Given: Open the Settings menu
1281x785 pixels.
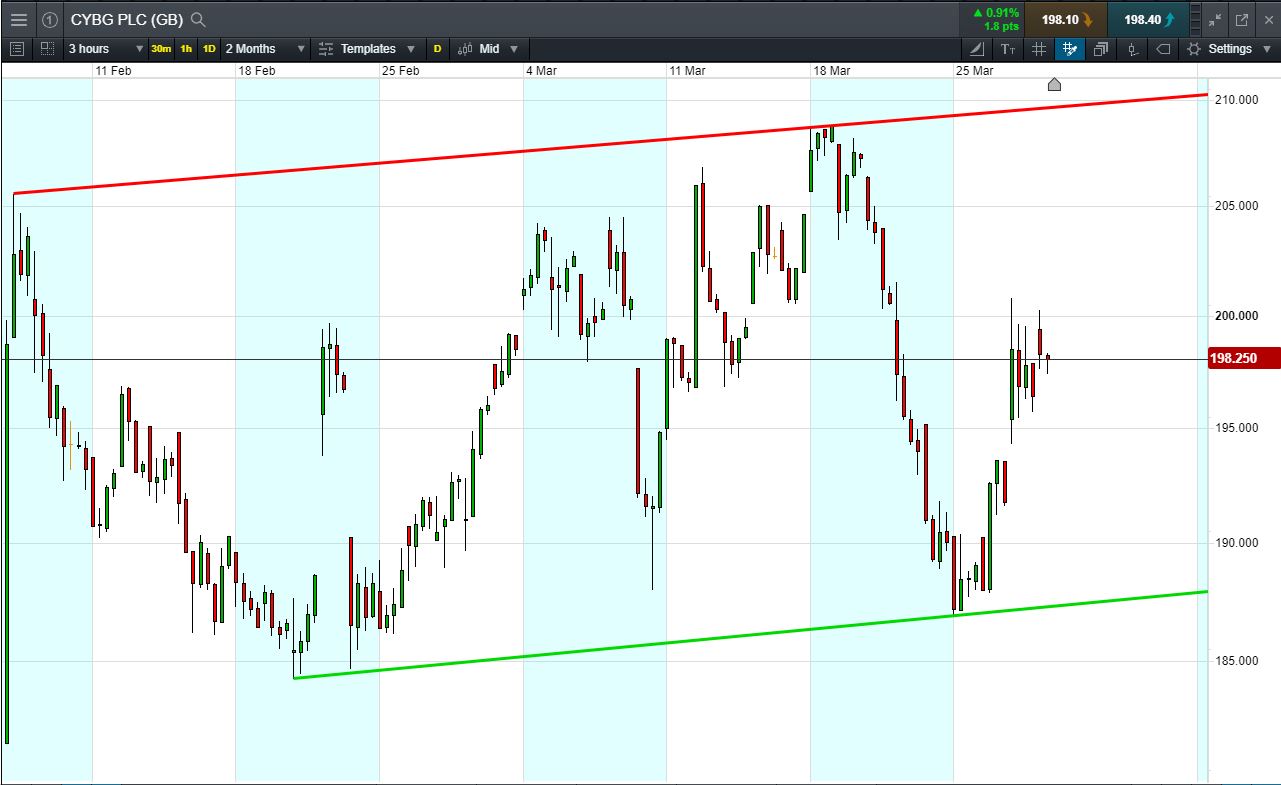Looking at the screenshot, I should pyautogui.click(x=1229, y=49).
